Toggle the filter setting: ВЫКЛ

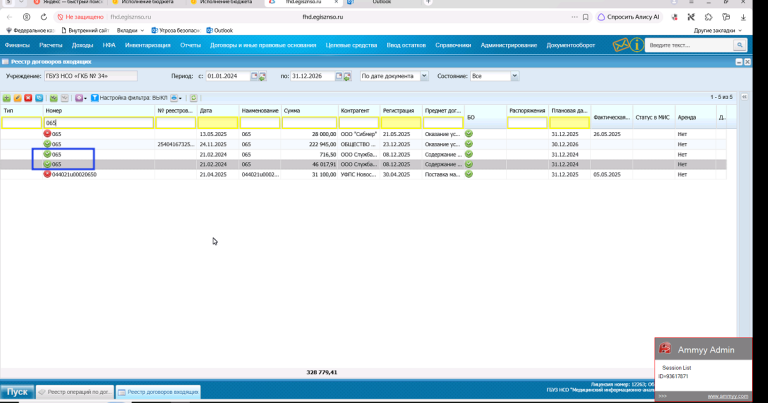(133, 98)
